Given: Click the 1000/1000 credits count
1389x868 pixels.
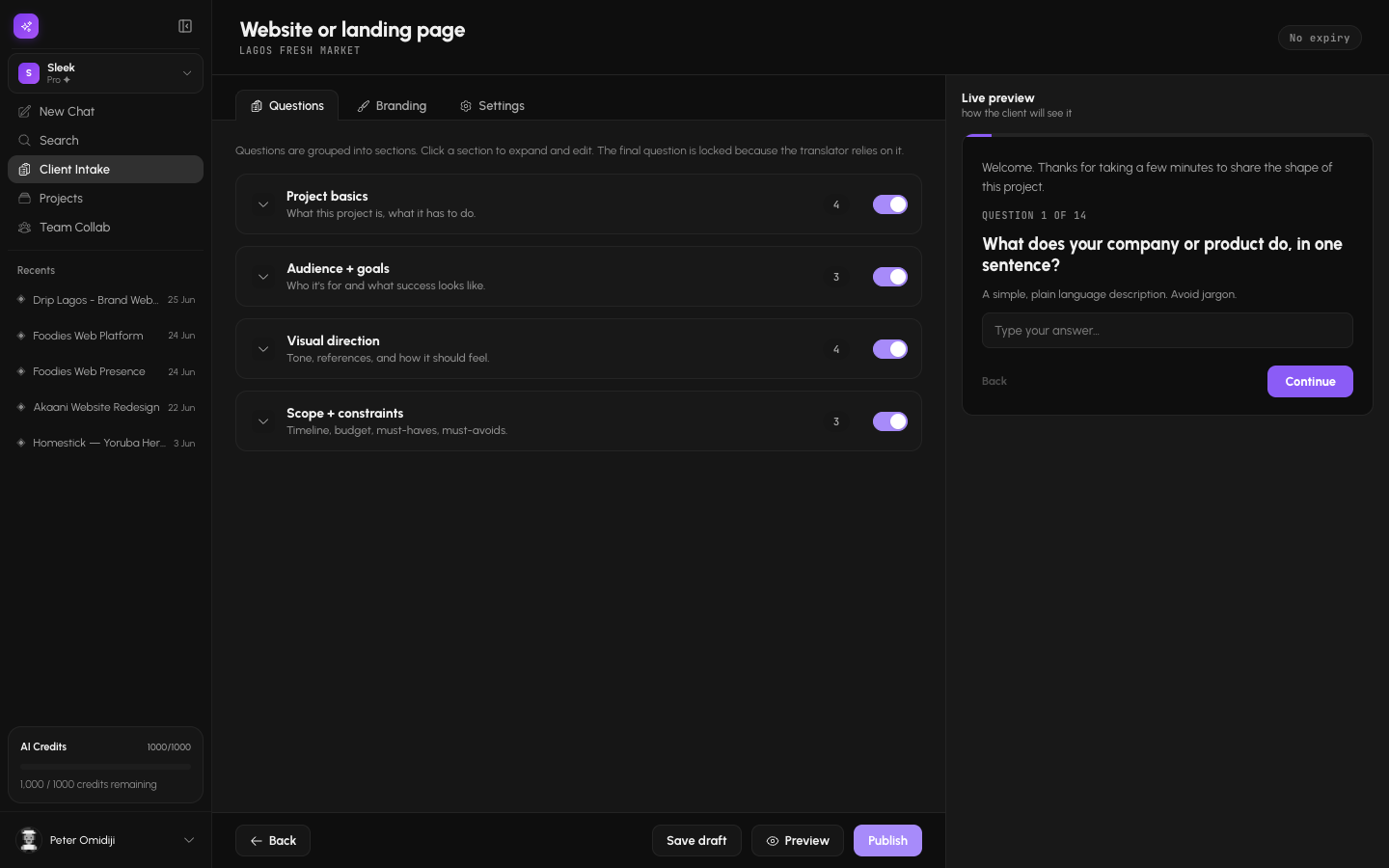Looking at the screenshot, I should pyautogui.click(x=169, y=747).
